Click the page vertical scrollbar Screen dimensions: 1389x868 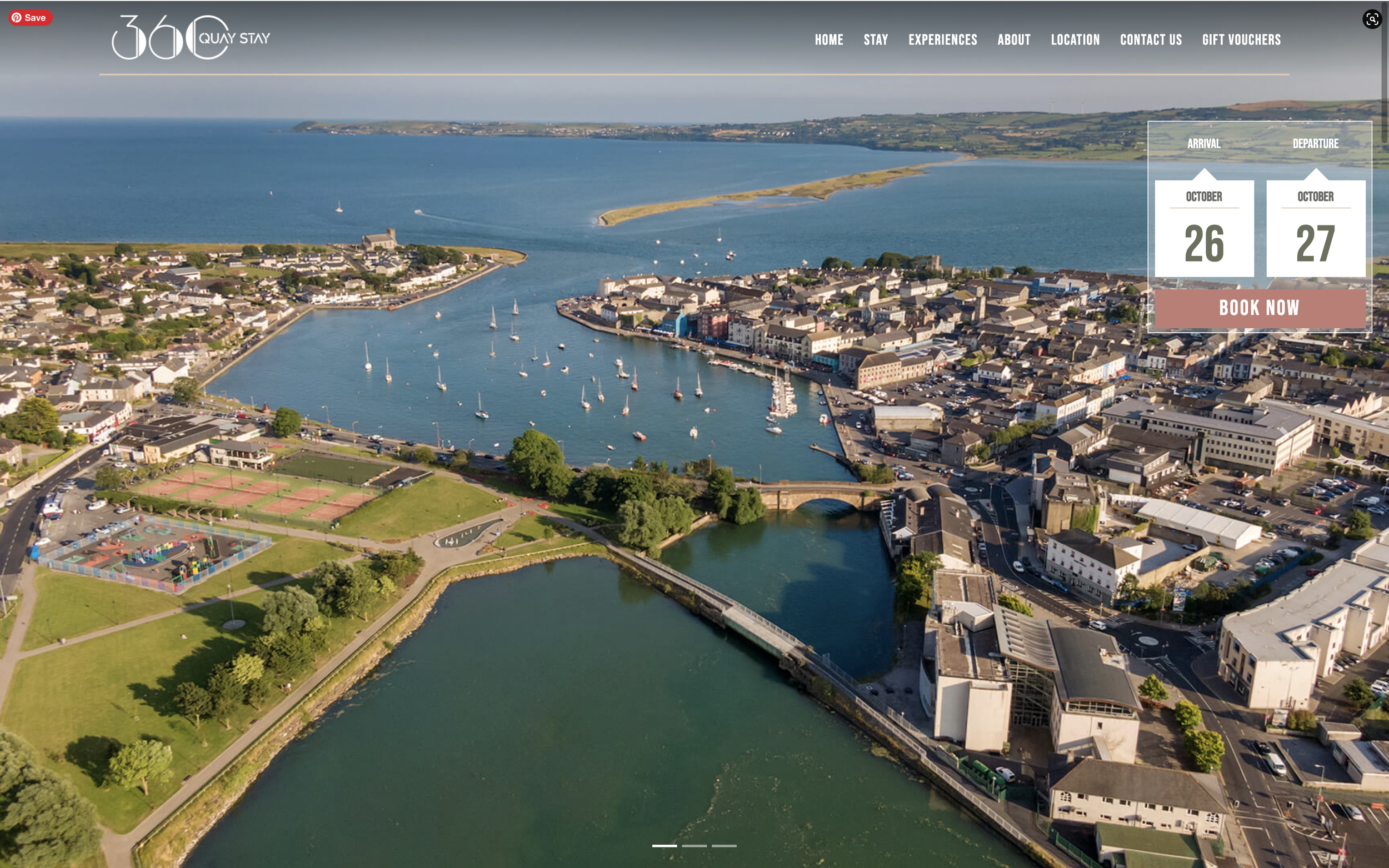1385,72
